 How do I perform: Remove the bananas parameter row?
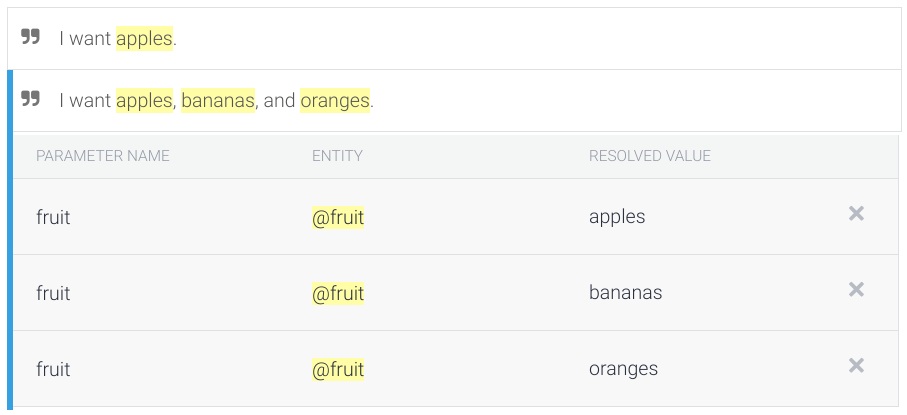click(x=856, y=290)
